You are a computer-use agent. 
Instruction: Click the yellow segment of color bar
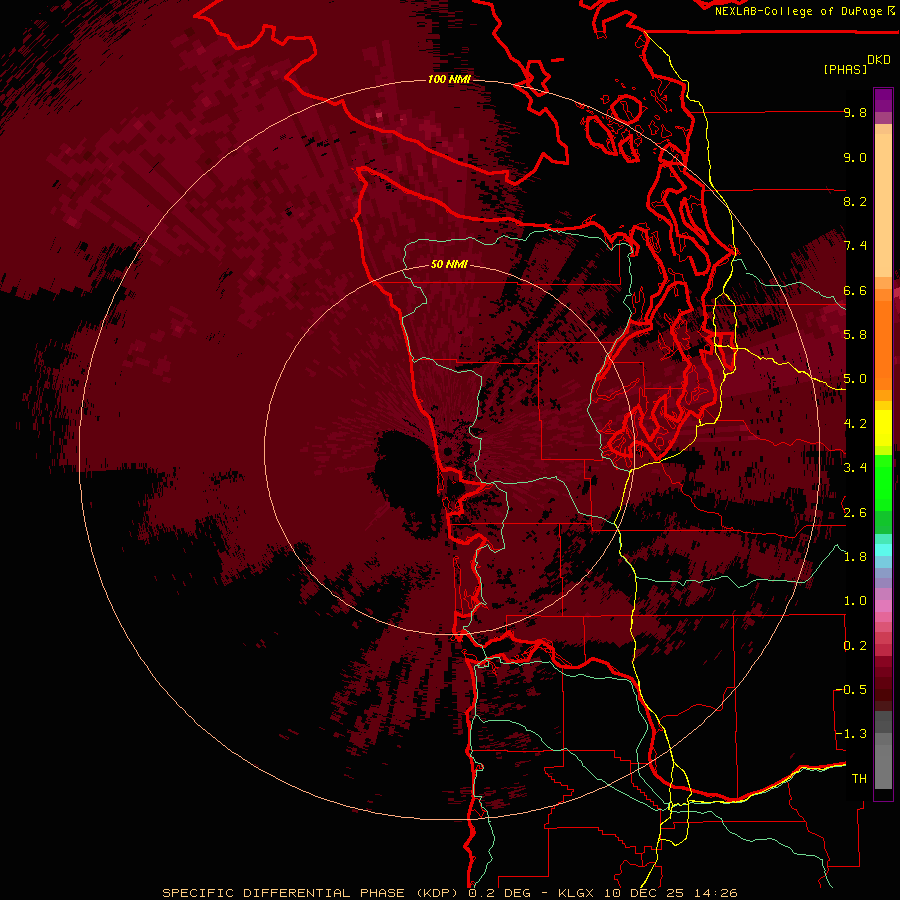pos(883,428)
